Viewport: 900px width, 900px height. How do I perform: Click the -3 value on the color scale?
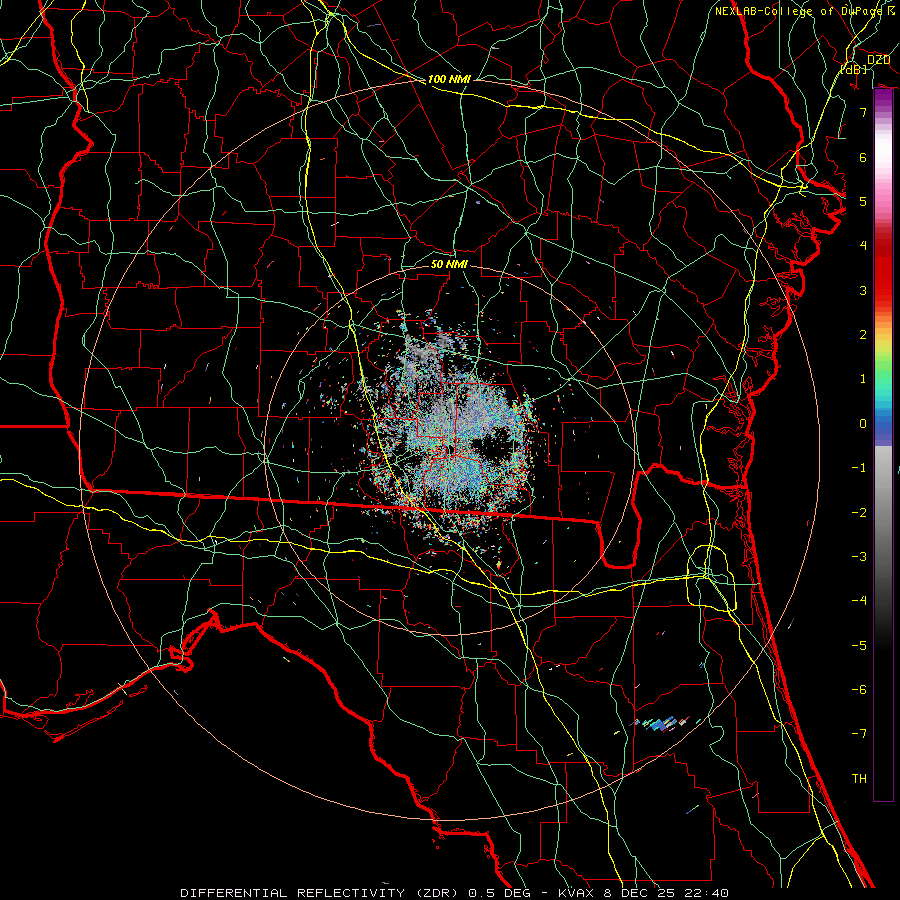coord(859,556)
